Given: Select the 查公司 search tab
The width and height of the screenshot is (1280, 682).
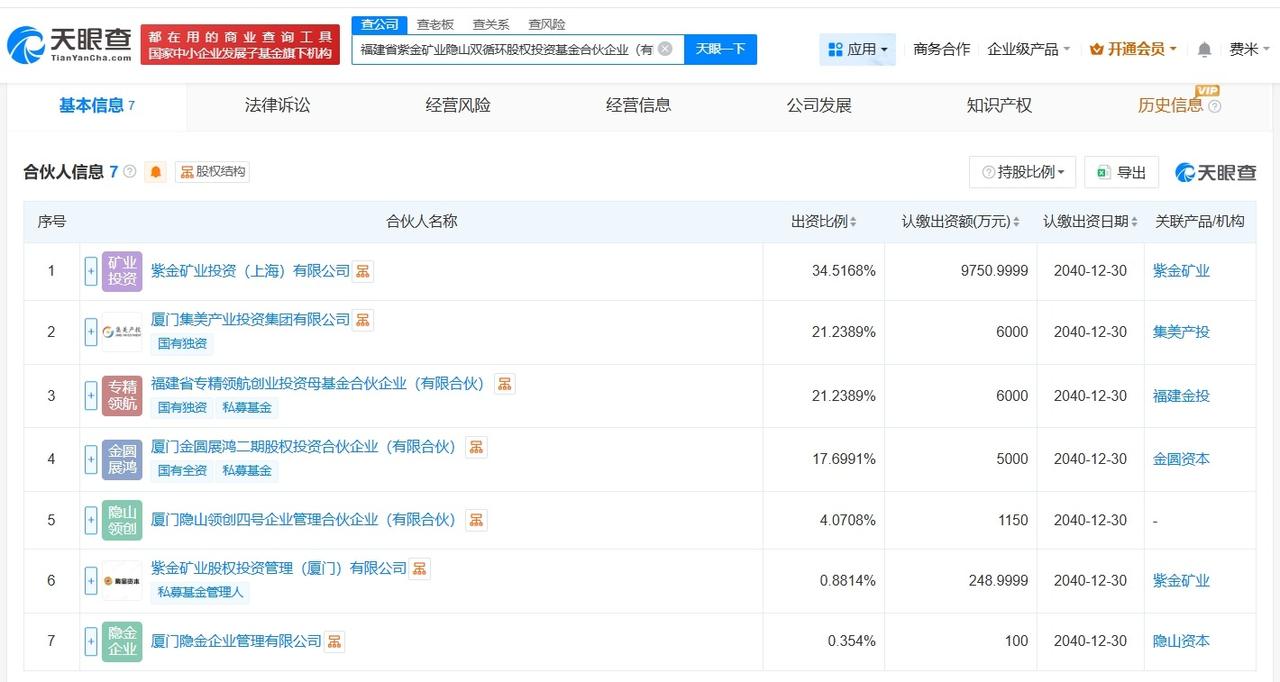Looking at the screenshot, I should 379,24.
